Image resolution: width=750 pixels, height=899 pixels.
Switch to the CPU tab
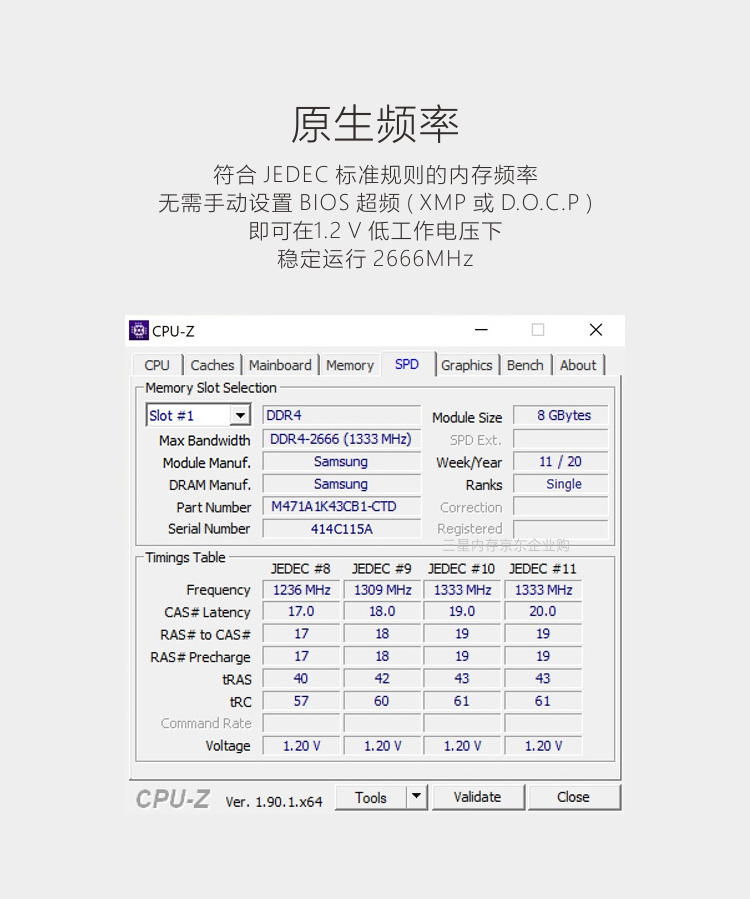pos(157,365)
